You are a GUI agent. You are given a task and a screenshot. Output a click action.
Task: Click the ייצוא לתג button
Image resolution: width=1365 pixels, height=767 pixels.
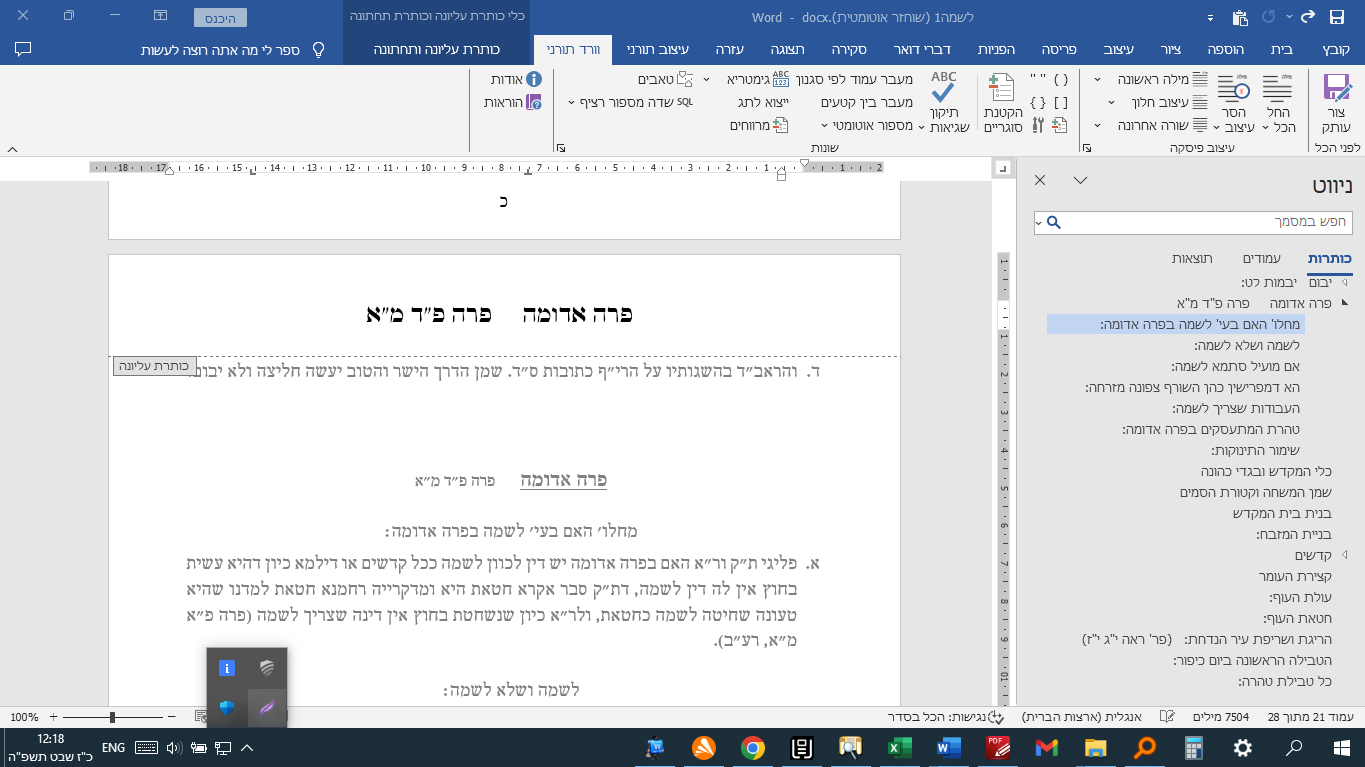[x=764, y=102]
